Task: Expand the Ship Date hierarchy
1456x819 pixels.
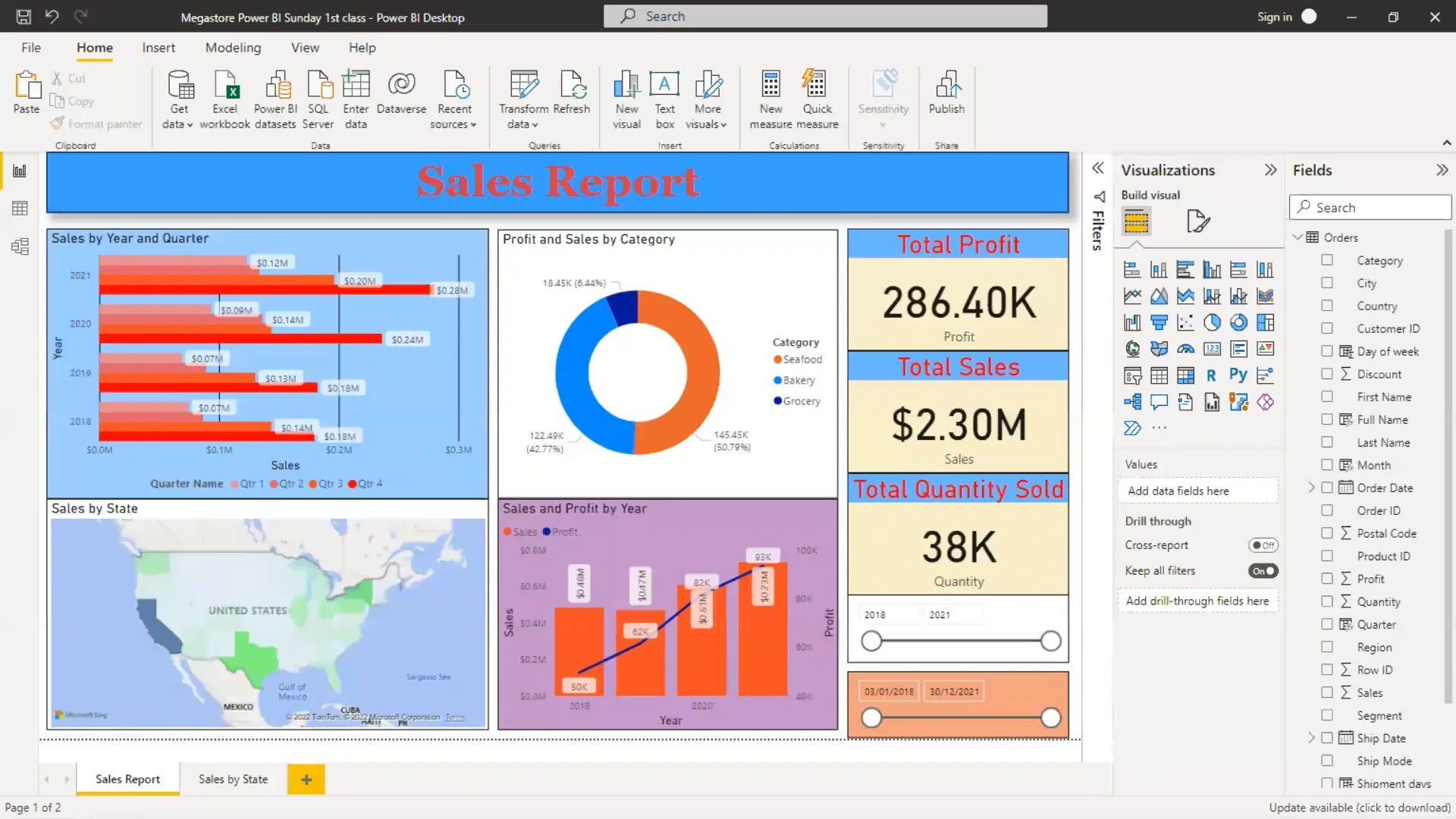Action: pos(1311,738)
